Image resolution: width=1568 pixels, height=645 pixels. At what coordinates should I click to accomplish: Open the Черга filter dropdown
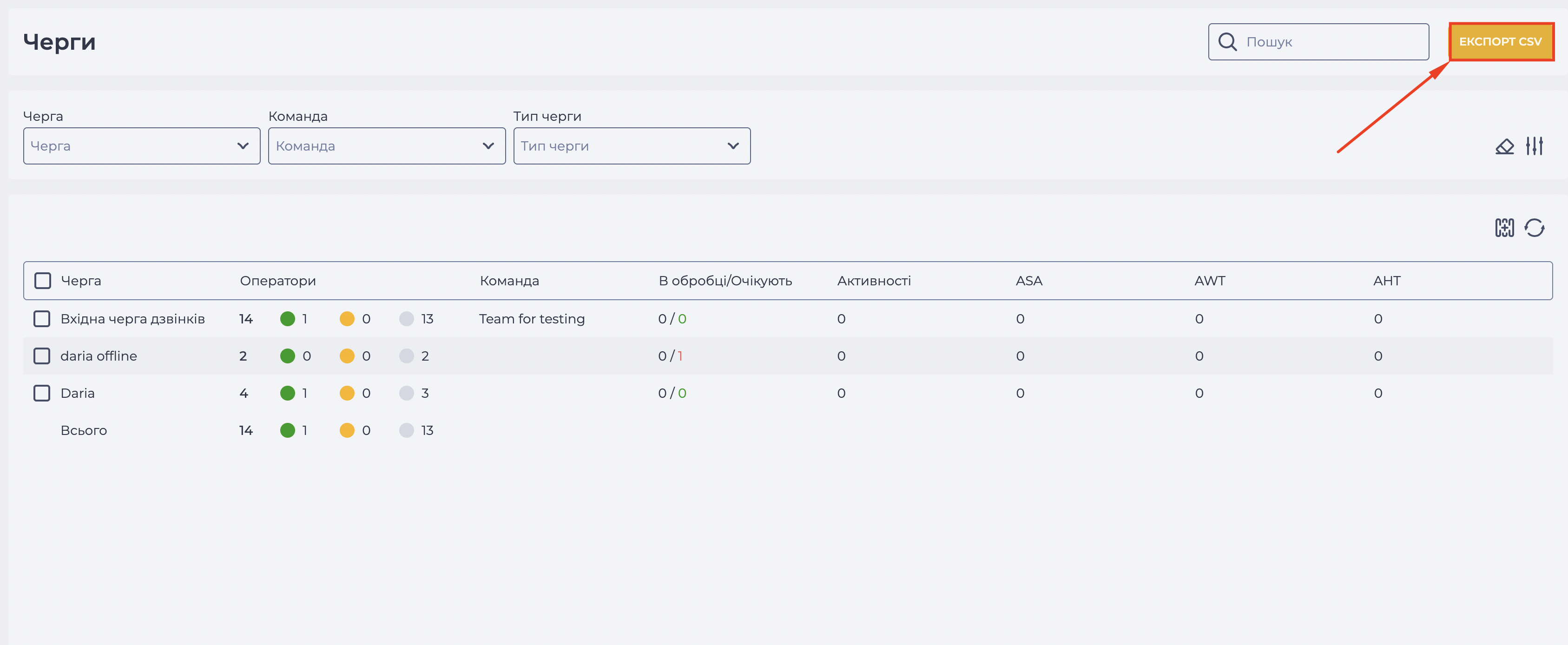[142, 146]
